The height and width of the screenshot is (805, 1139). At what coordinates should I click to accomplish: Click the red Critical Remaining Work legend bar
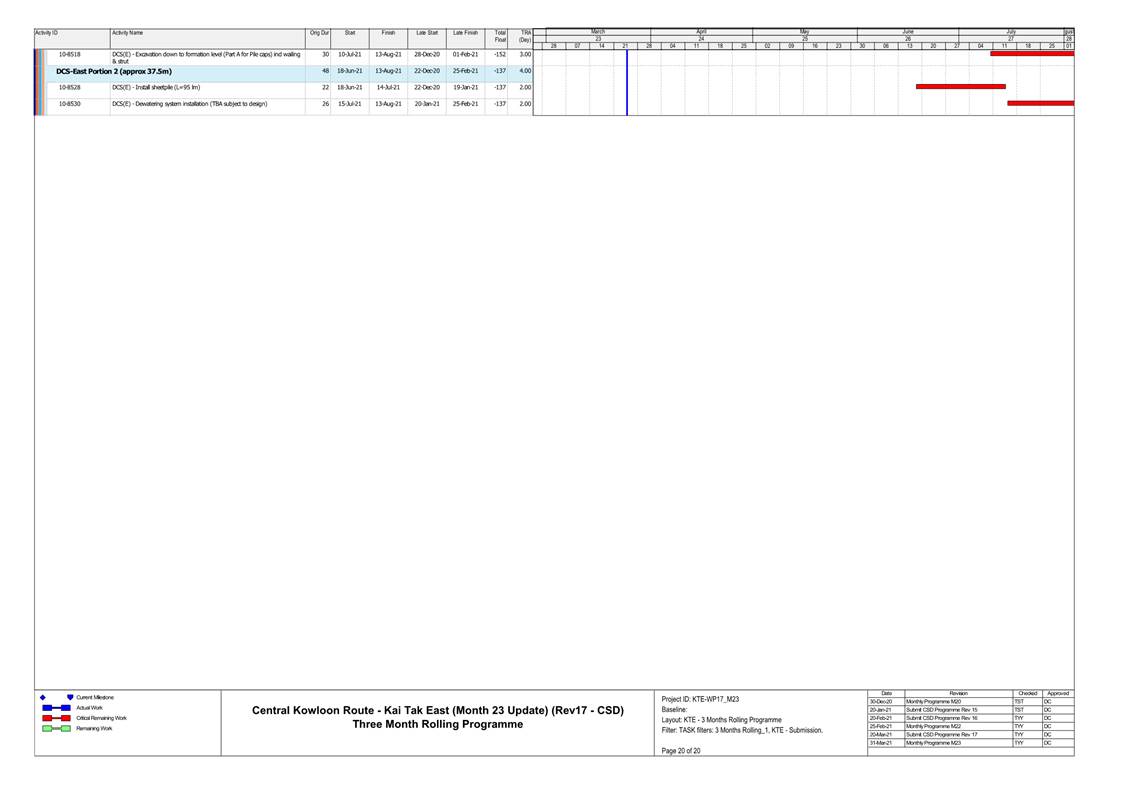(x=56, y=718)
